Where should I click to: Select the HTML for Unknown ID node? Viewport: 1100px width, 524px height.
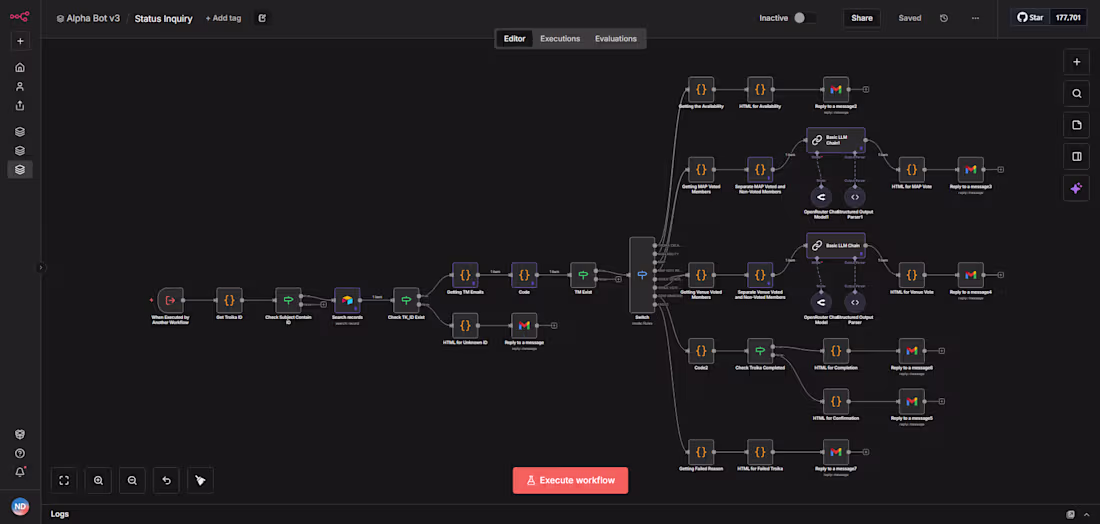(x=465, y=325)
